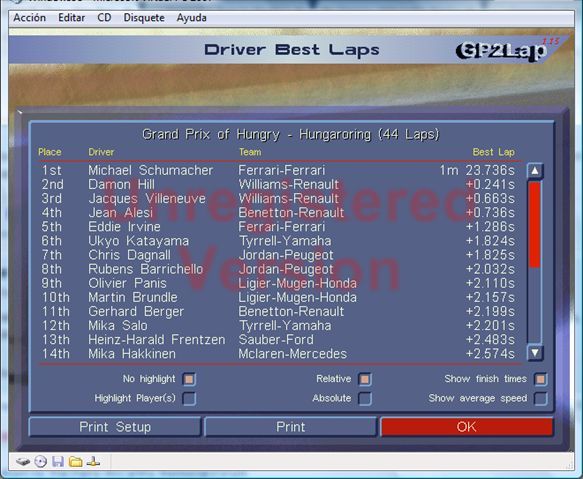
Task: Select the Damon Hill row
Action: point(278,184)
